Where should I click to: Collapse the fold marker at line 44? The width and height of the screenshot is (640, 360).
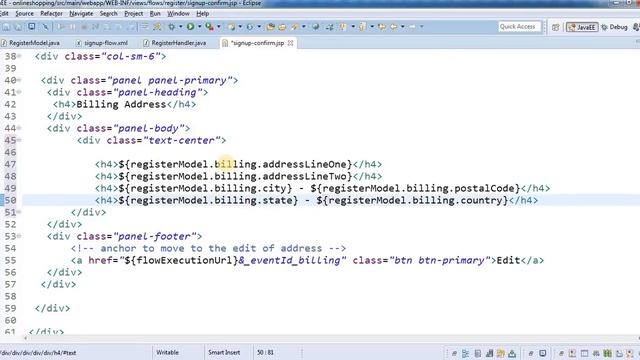tap(19, 128)
